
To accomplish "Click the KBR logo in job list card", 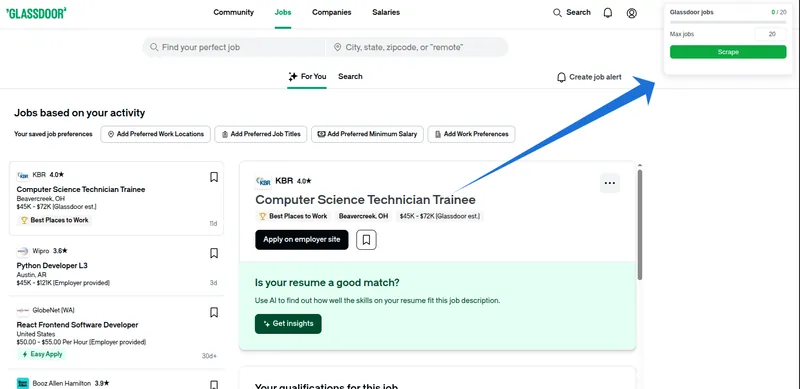I will click(23, 175).
